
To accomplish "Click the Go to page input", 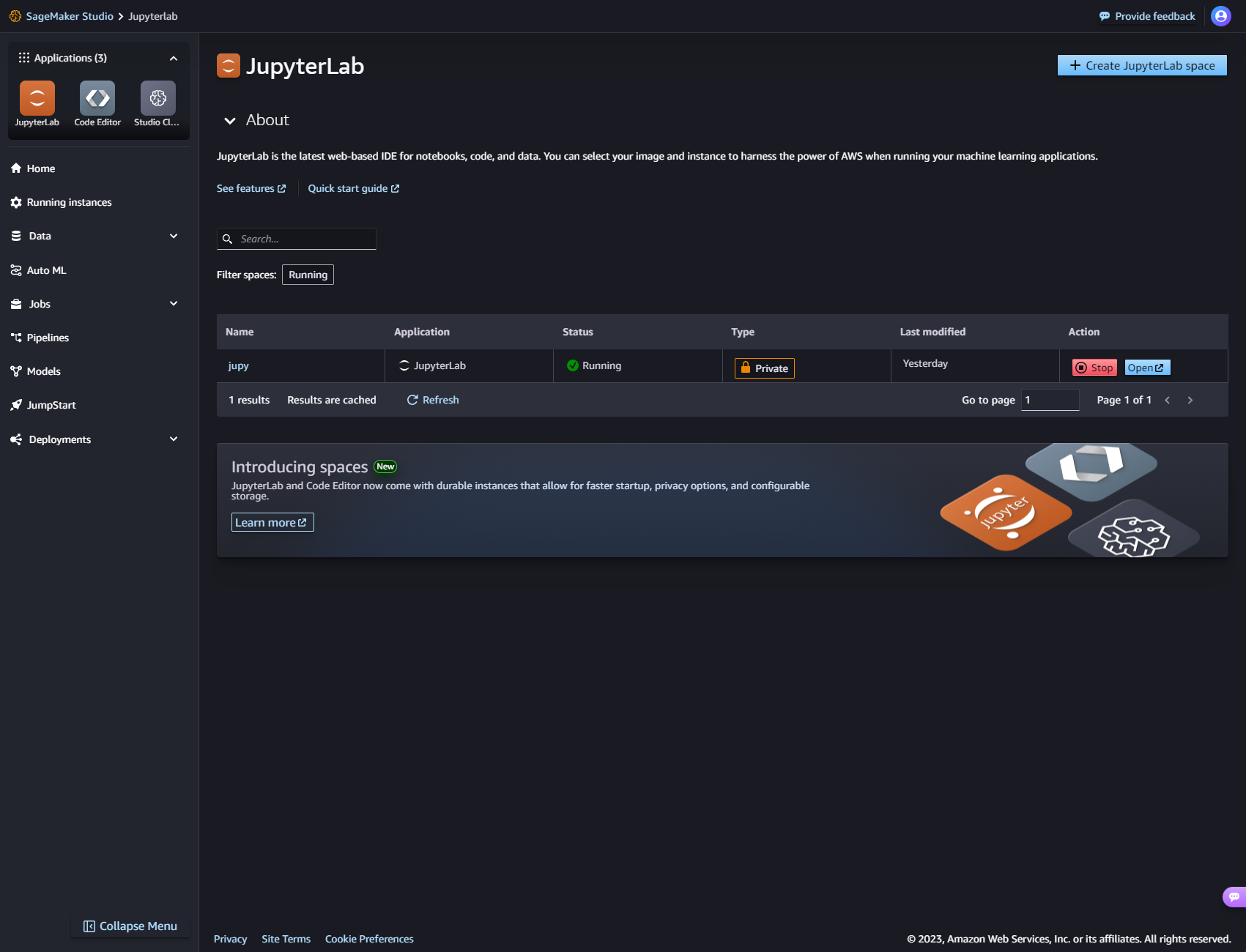I will pos(1050,400).
